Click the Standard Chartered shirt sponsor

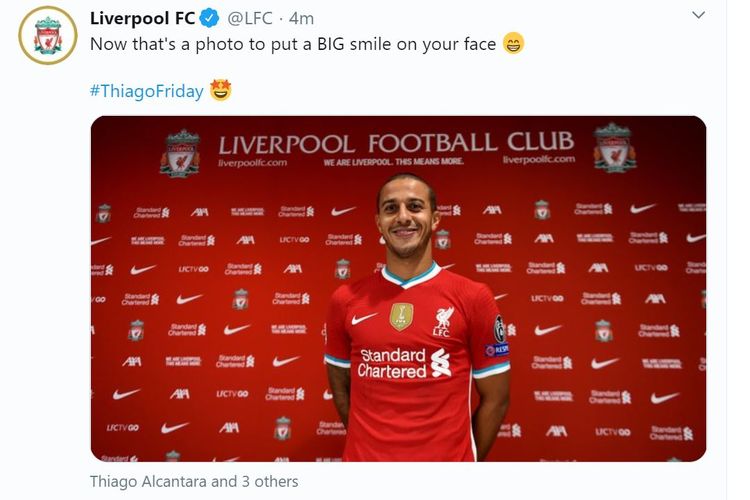click(404, 363)
